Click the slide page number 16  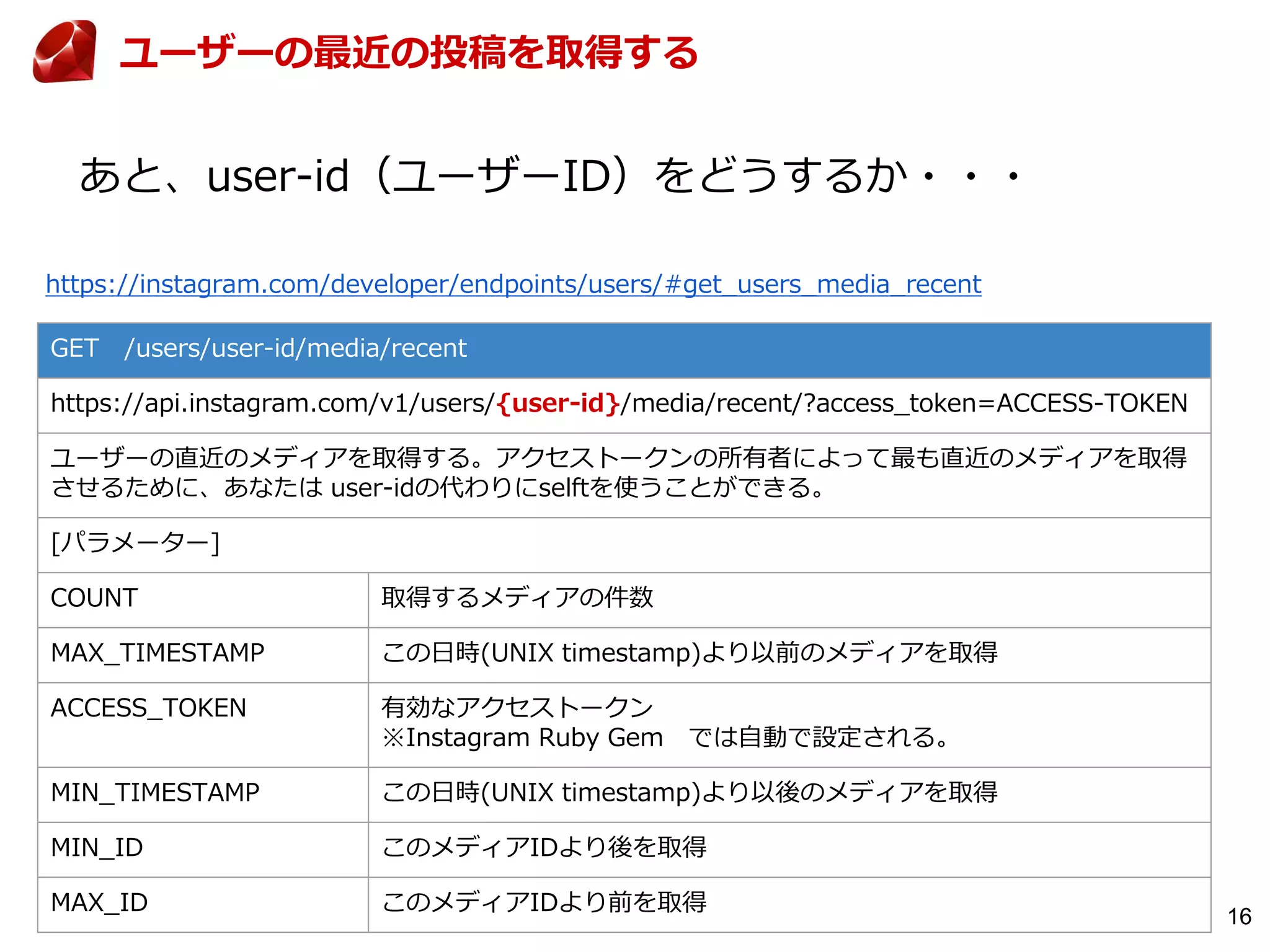coord(1240,916)
